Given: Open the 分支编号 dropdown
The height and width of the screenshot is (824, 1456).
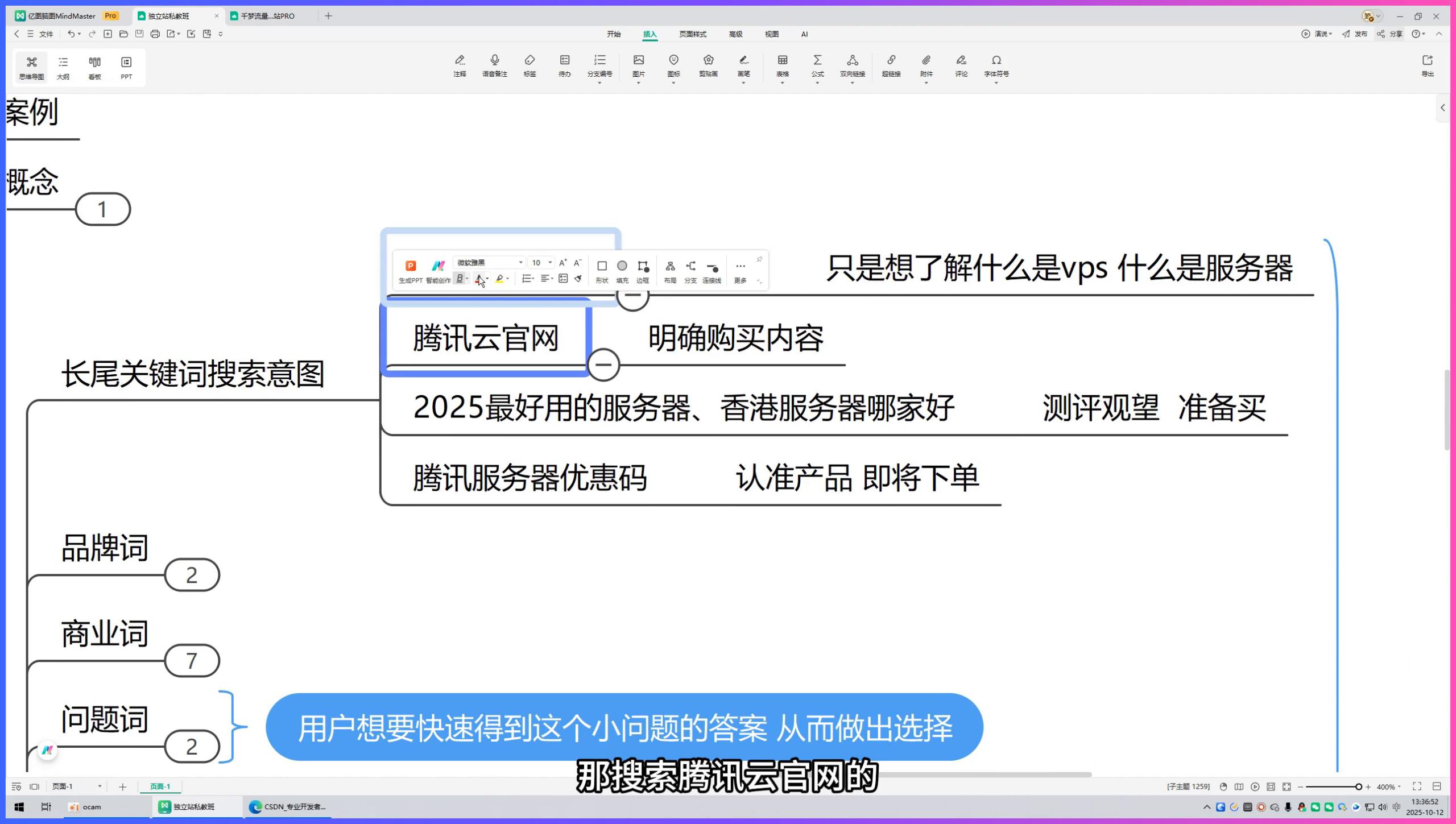Looking at the screenshot, I should click(x=599, y=68).
